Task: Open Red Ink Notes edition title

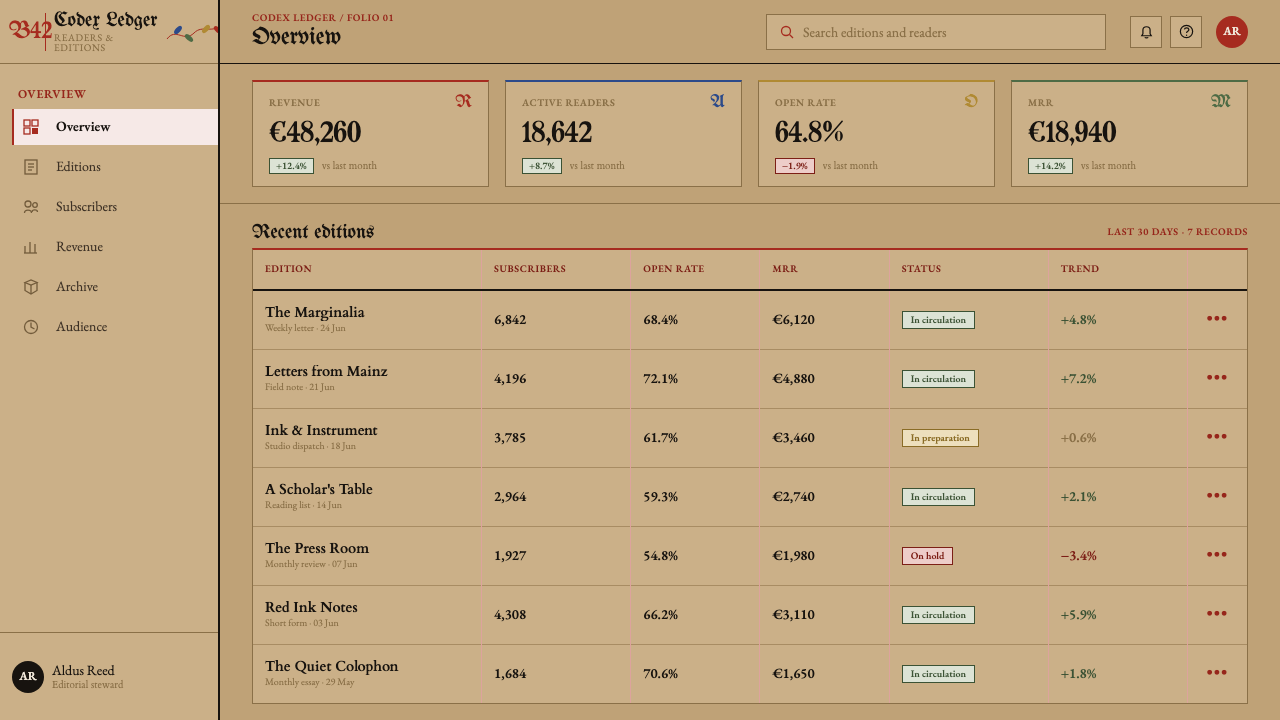Action: [311, 607]
